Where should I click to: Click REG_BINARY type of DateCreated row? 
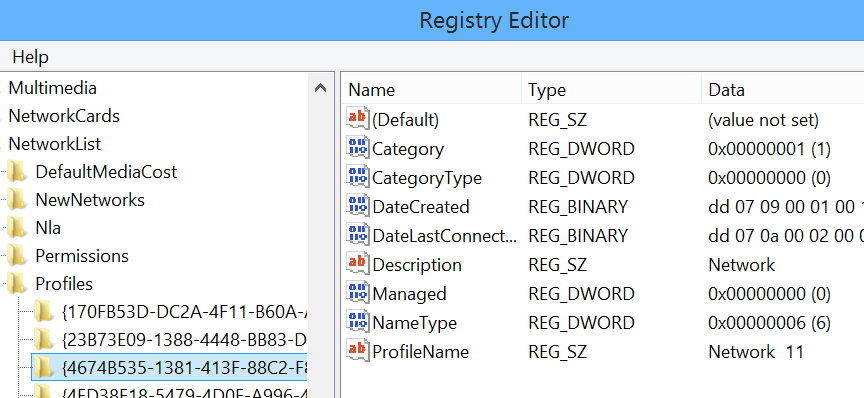578,207
